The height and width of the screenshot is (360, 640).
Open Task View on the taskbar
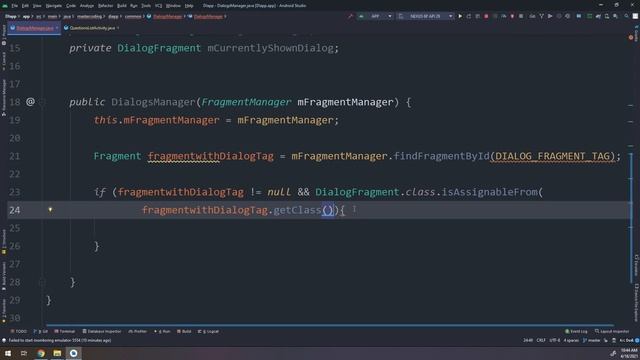(24, 353)
